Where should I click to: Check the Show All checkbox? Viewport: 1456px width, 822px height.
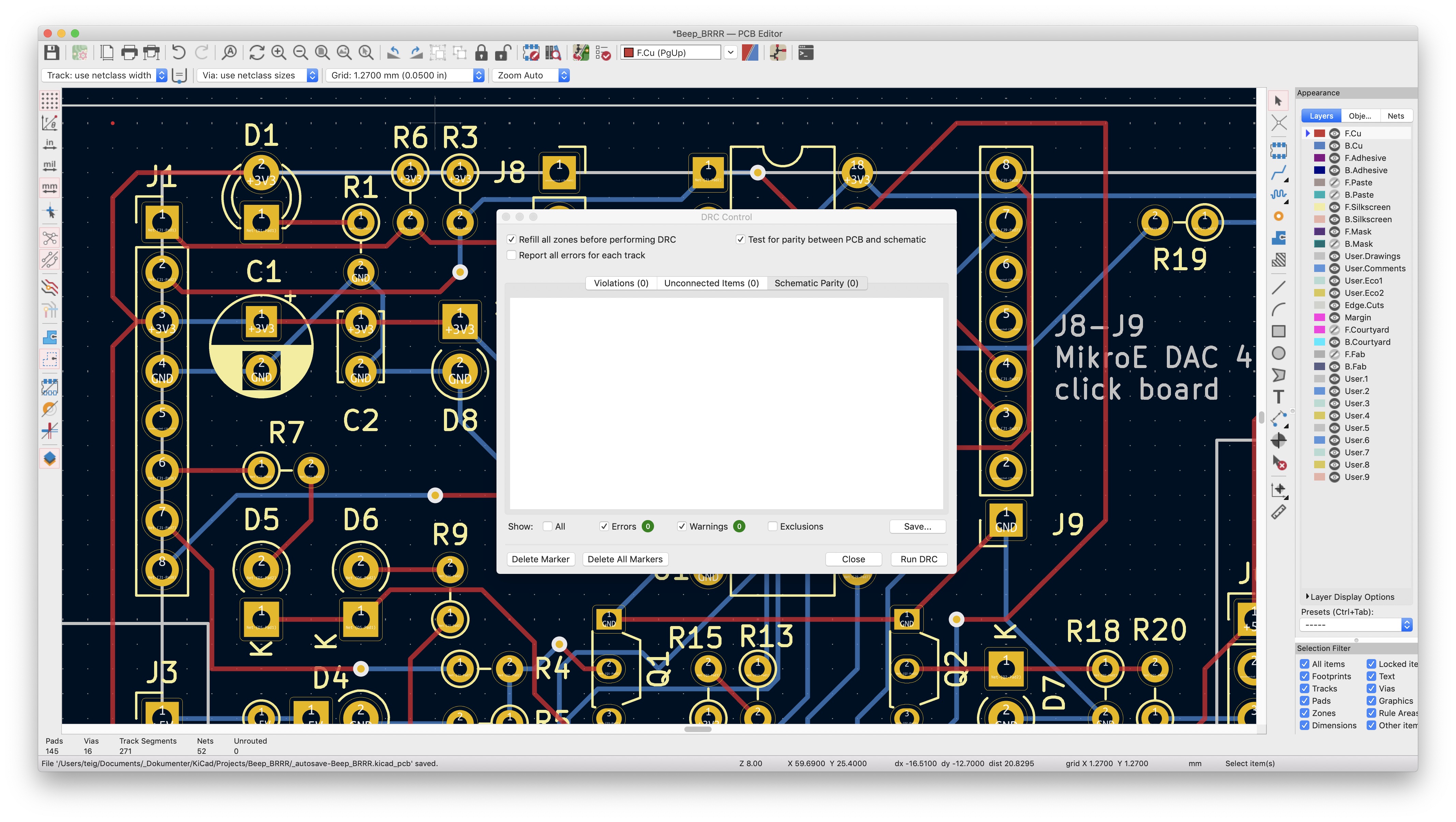point(547,527)
